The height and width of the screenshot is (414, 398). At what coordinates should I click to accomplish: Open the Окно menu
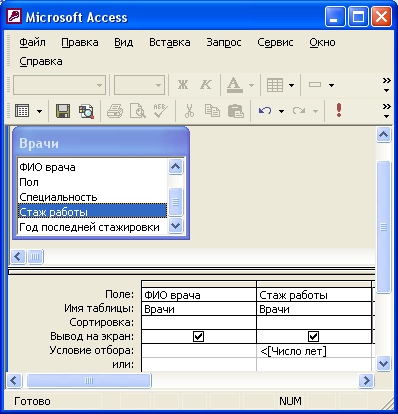point(322,42)
